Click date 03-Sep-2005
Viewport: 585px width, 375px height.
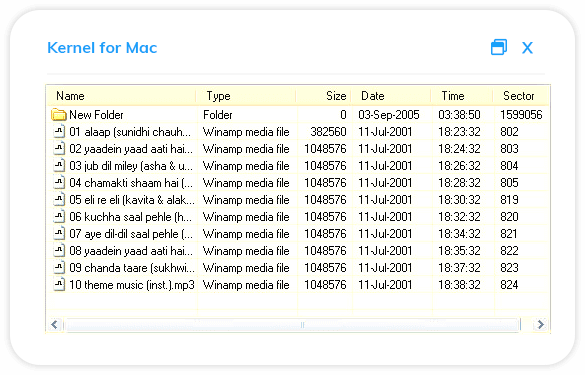389,115
